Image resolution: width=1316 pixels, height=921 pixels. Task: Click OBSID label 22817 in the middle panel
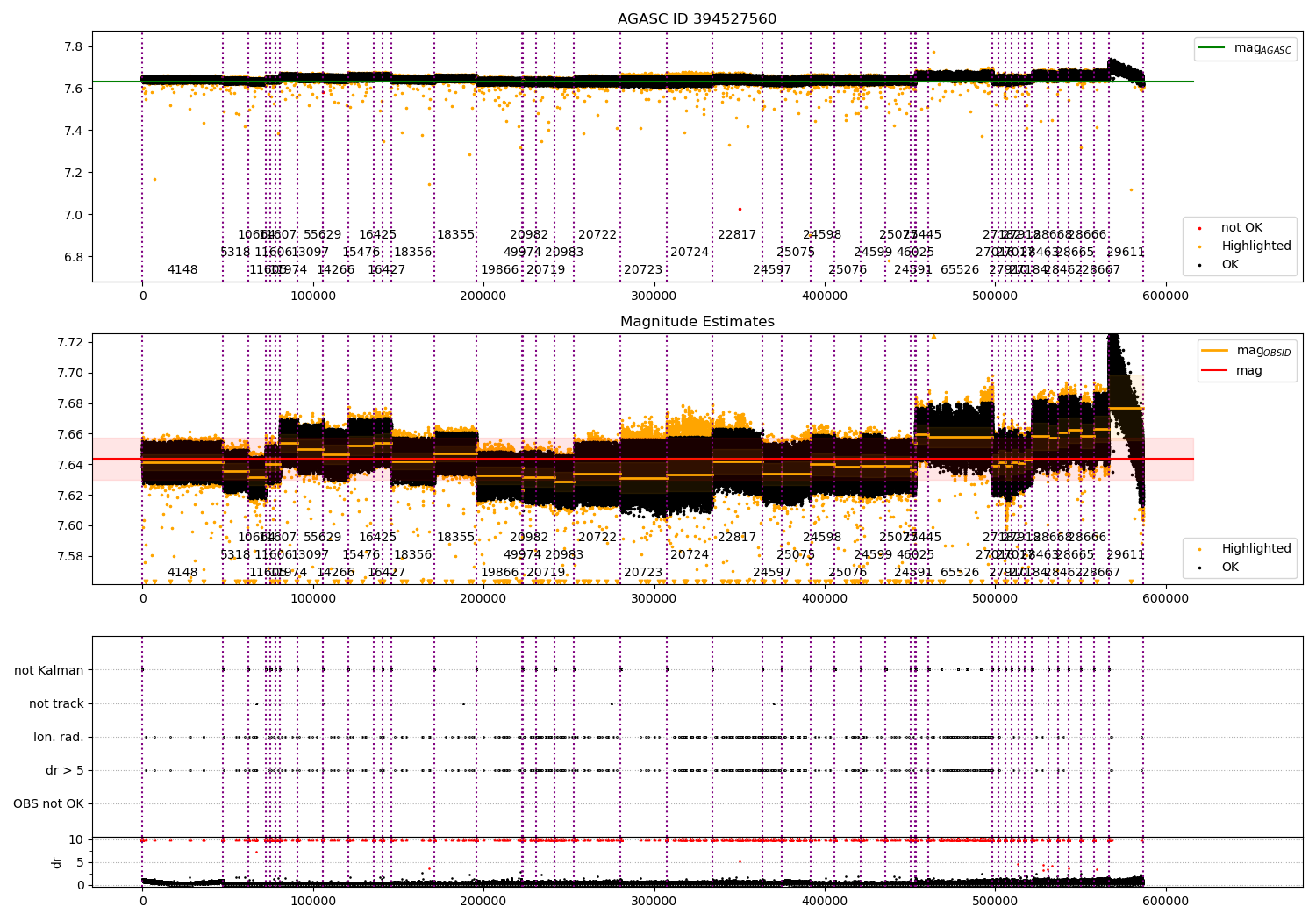tap(737, 537)
